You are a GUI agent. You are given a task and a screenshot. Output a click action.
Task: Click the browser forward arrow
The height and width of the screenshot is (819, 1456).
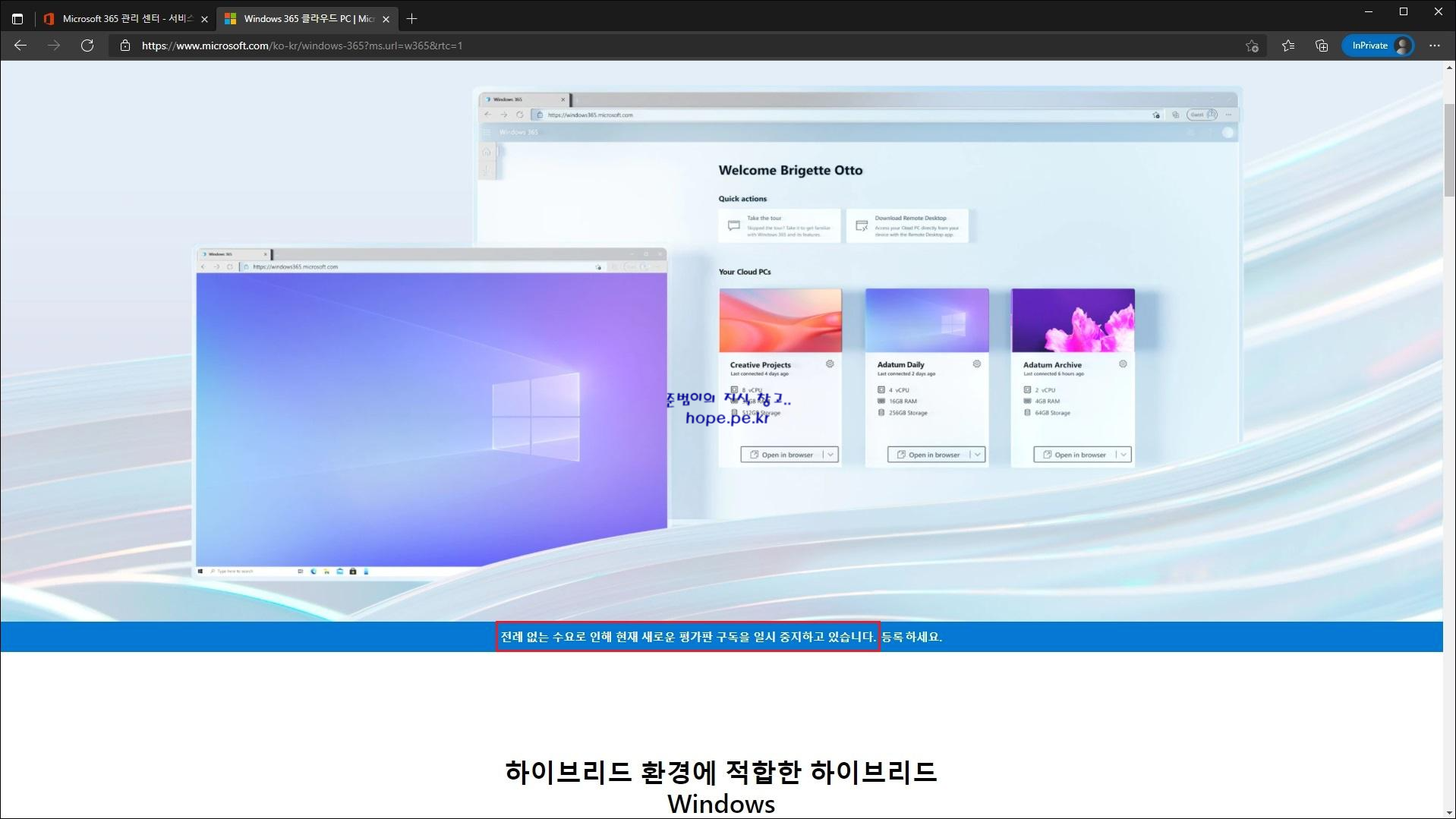click(54, 46)
